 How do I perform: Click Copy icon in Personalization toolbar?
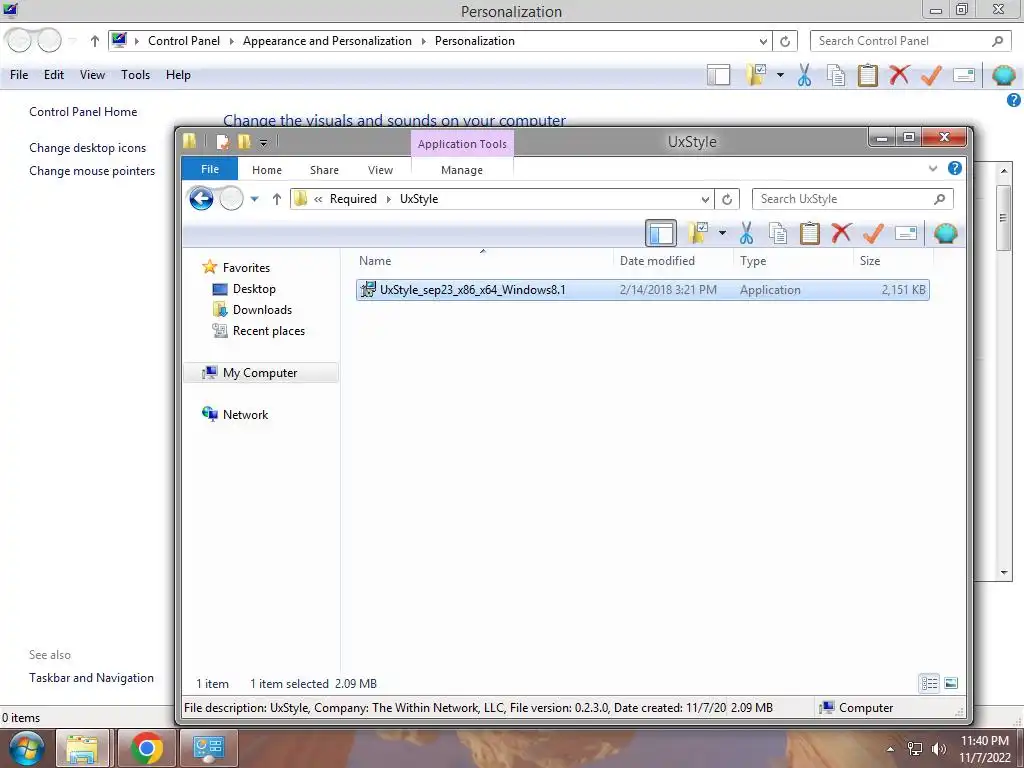point(836,76)
